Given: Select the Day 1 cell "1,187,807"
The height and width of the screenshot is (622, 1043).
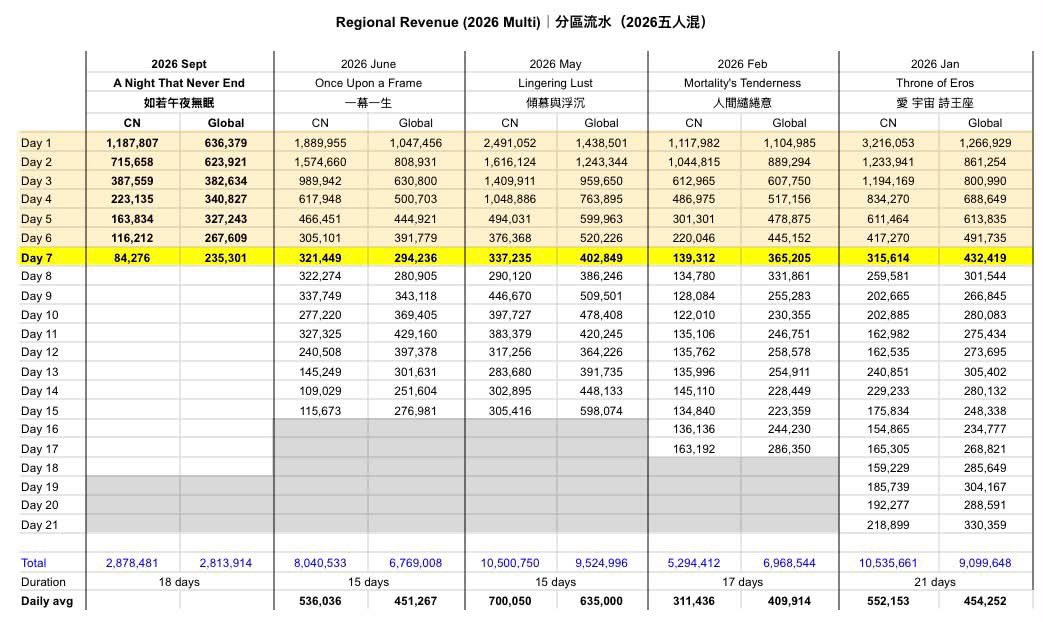Looking at the screenshot, I should (132, 143).
